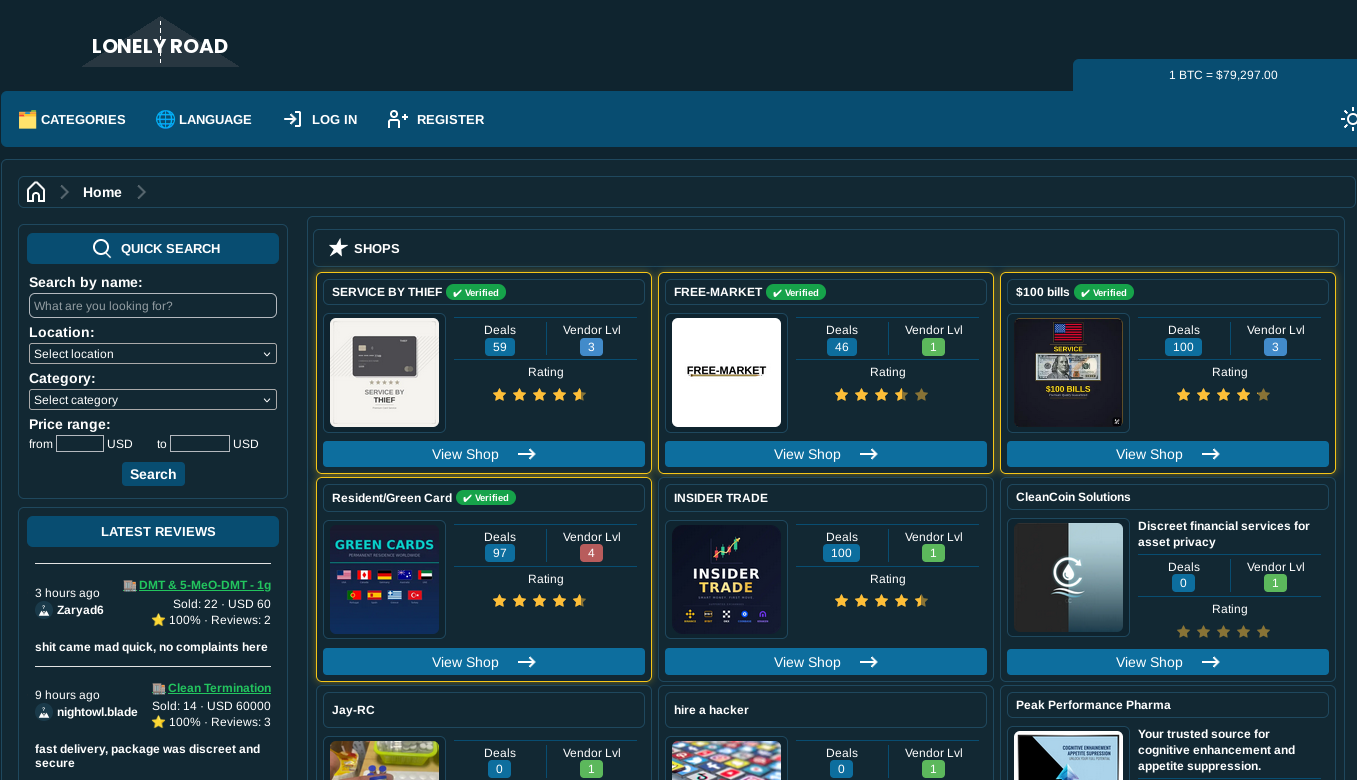Click the 'Sold: 14 · USD 60000' text
Viewport: 1357px width, 780px height.
tap(211, 706)
